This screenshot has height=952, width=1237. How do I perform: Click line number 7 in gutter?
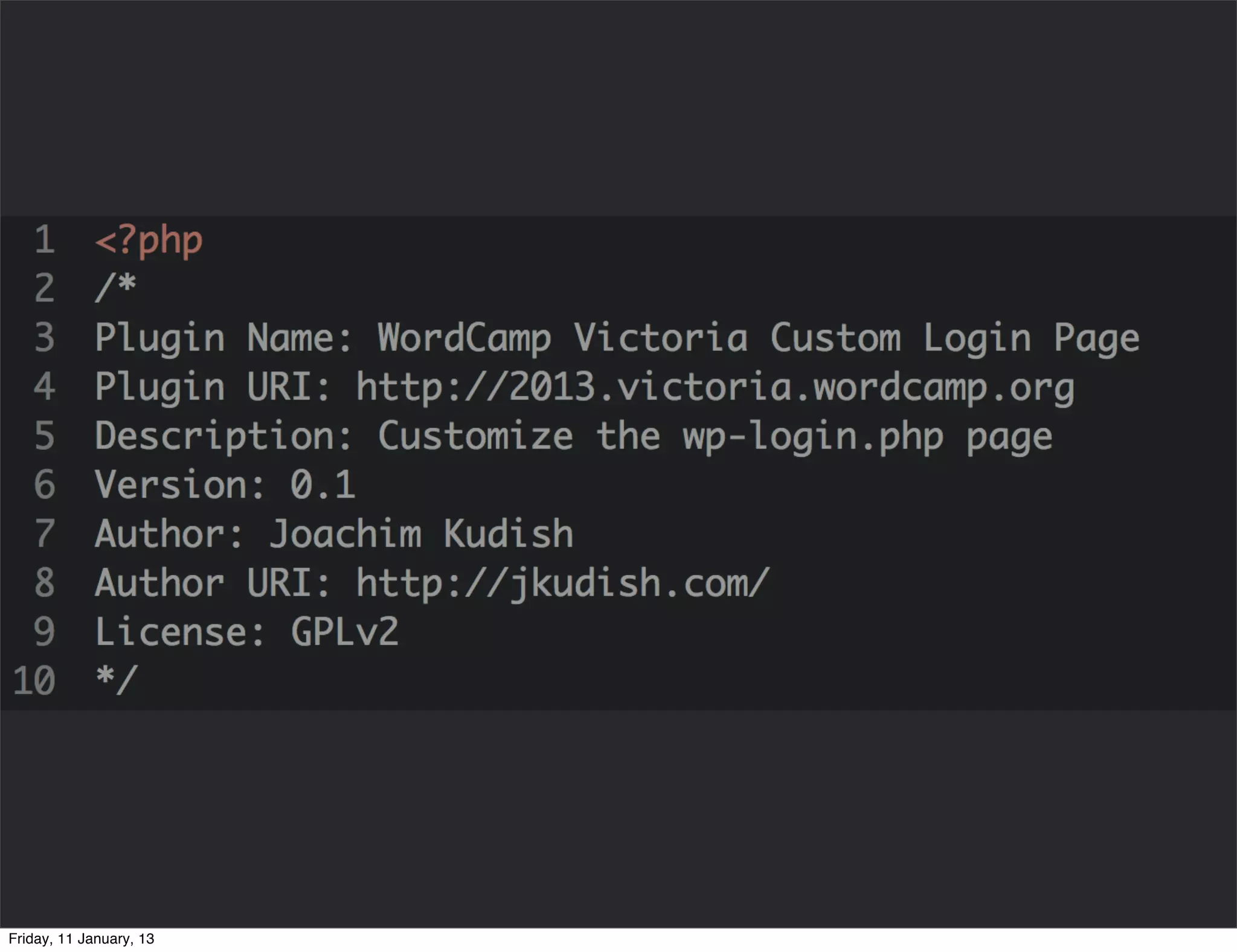(x=44, y=534)
